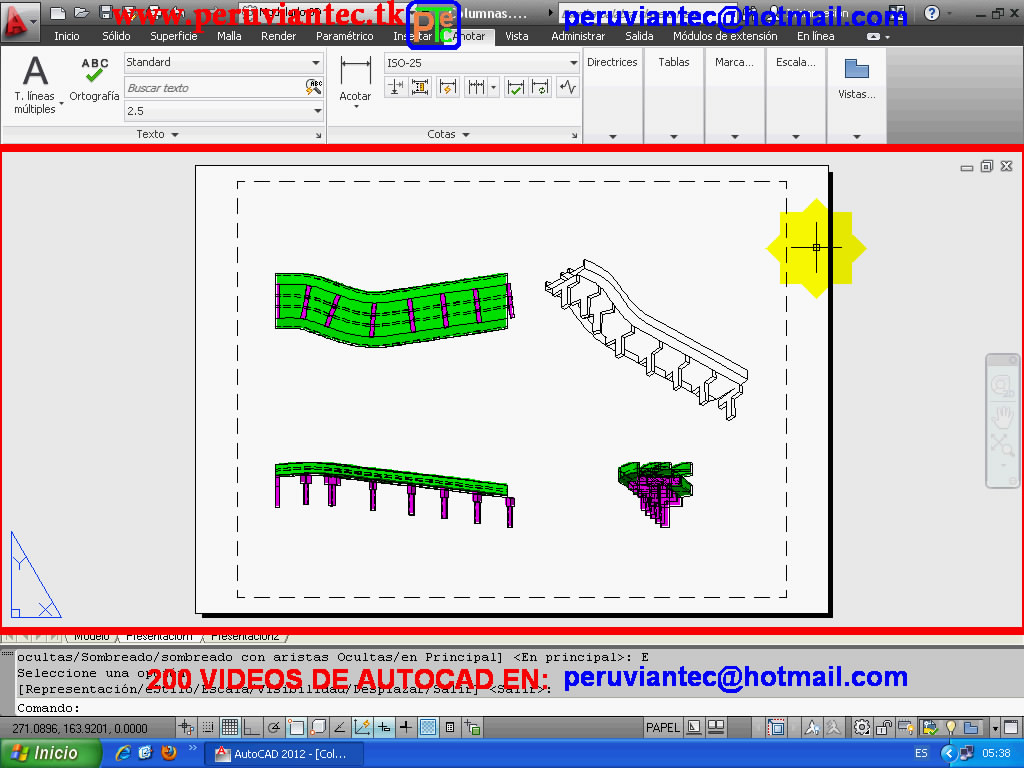Toggle object snap tracking in status bar
1024x768 pixels.
[340, 727]
